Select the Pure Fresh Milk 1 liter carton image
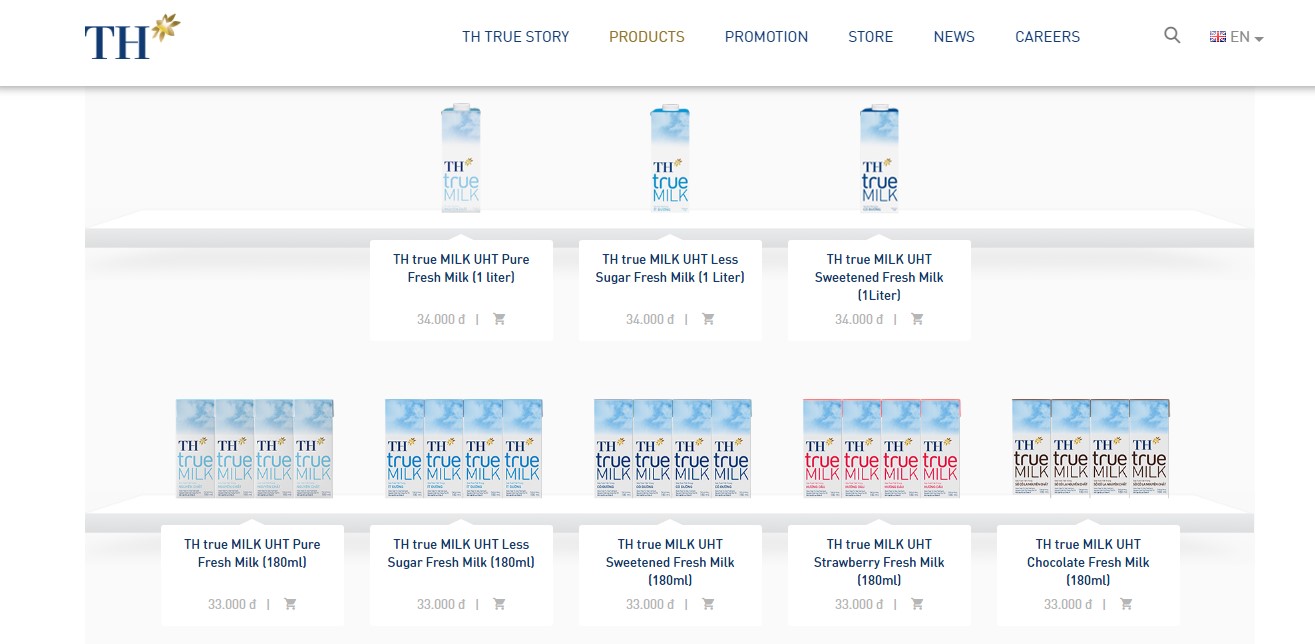 (x=461, y=158)
